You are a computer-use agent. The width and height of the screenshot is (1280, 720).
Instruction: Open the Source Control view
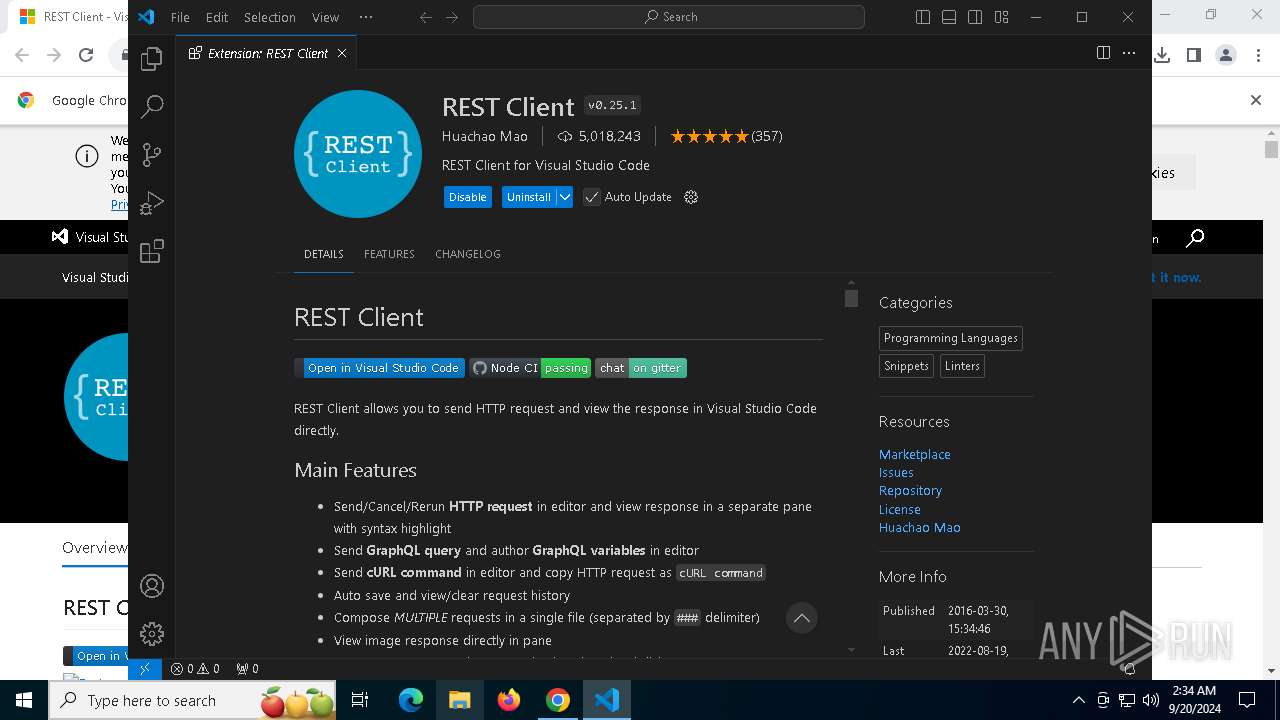[x=152, y=154]
